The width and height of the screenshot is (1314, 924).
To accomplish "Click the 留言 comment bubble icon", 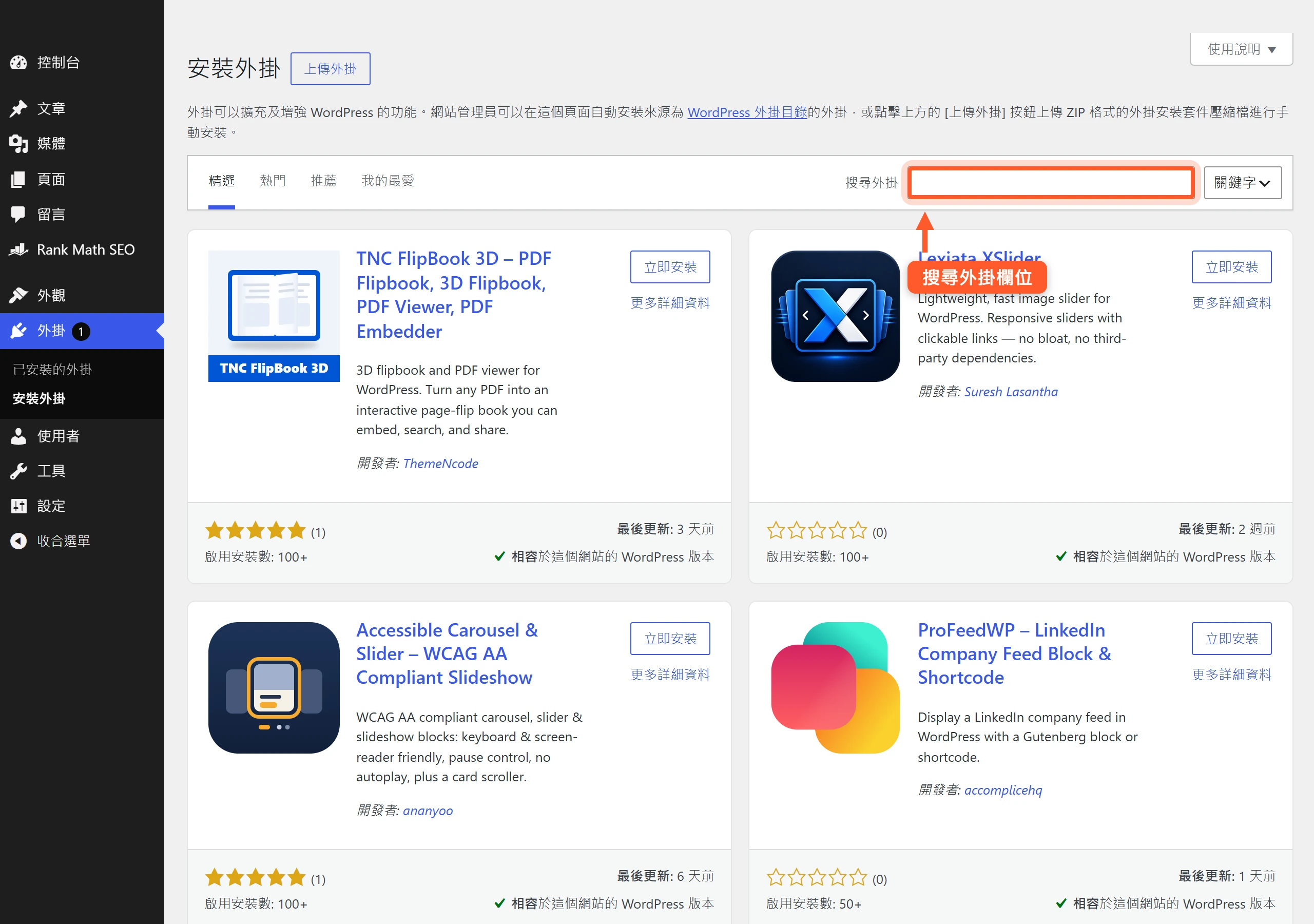I will pos(18,215).
